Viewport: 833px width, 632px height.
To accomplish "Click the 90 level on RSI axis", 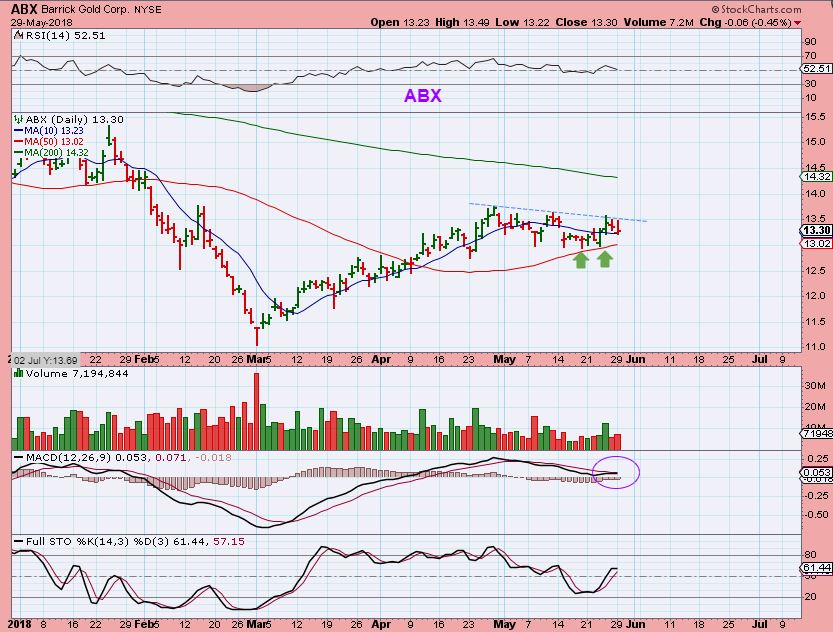I will pyautogui.click(x=811, y=42).
